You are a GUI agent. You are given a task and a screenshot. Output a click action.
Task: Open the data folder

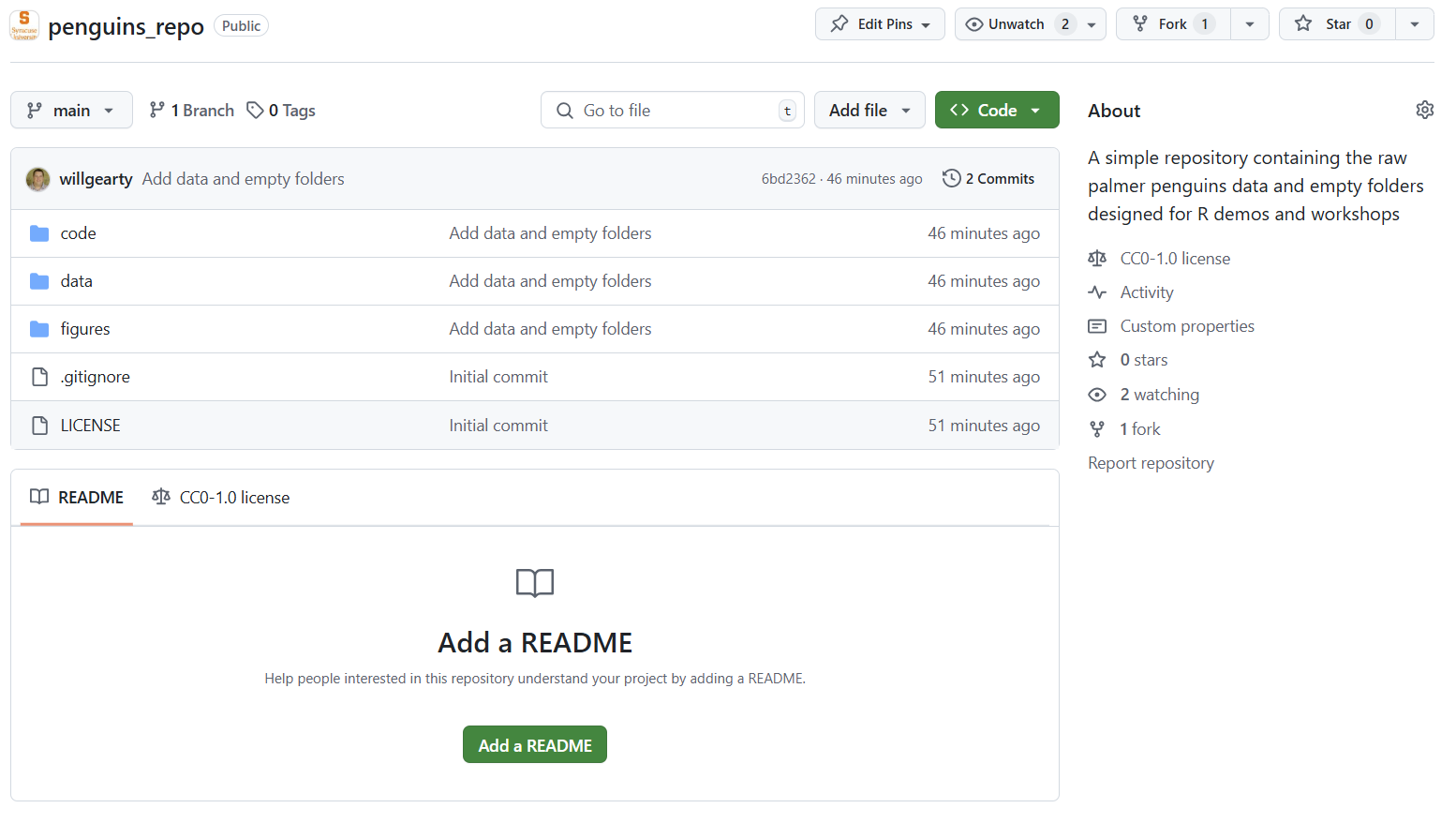[x=76, y=281]
